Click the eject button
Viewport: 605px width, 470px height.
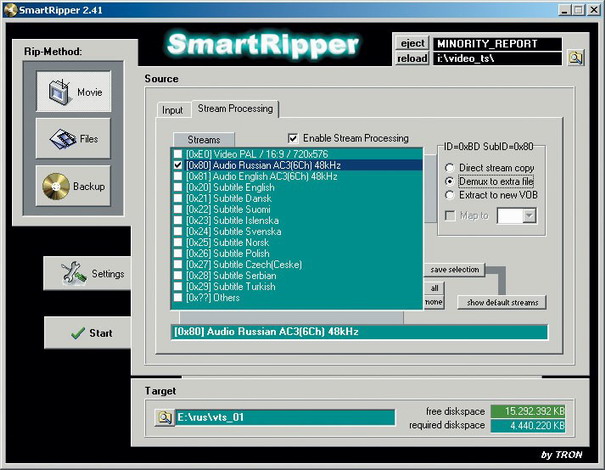(413, 44)
